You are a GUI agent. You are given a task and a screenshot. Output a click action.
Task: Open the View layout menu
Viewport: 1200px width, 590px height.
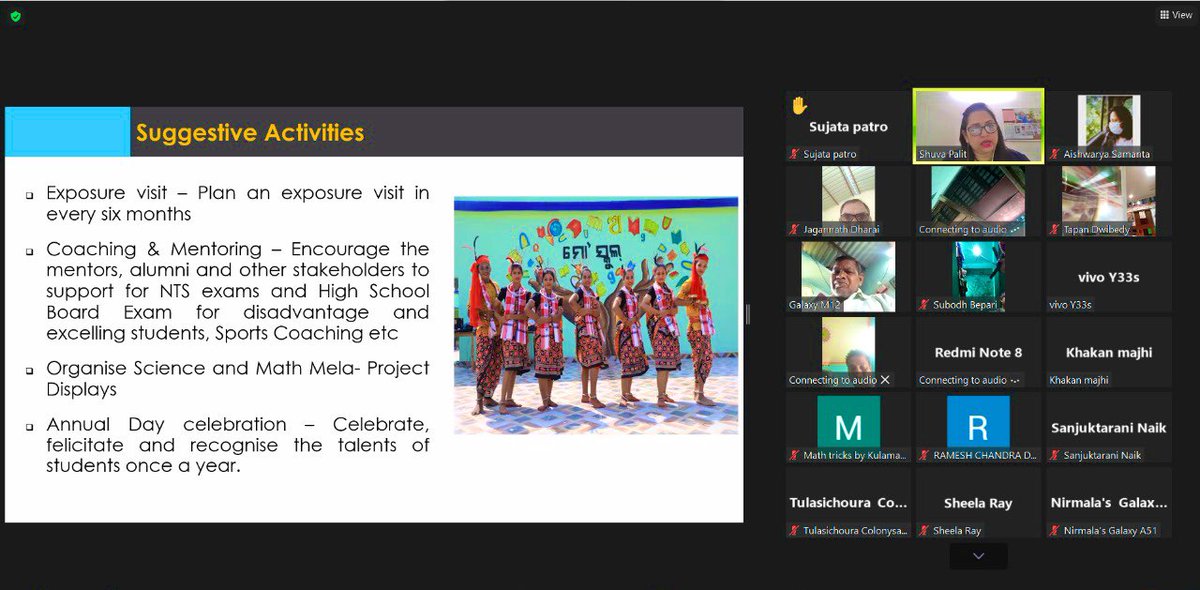pyautogui.click(x=1175, y=15)
